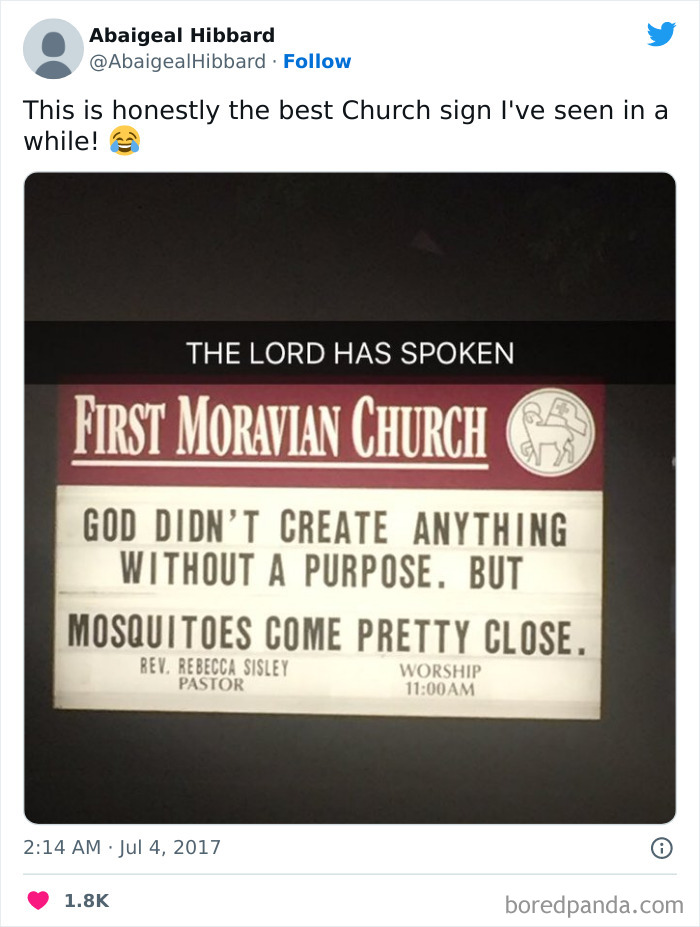Click the God didn't create anything line
This screenshot has width=700, height=927.
(x=325, y=528)
